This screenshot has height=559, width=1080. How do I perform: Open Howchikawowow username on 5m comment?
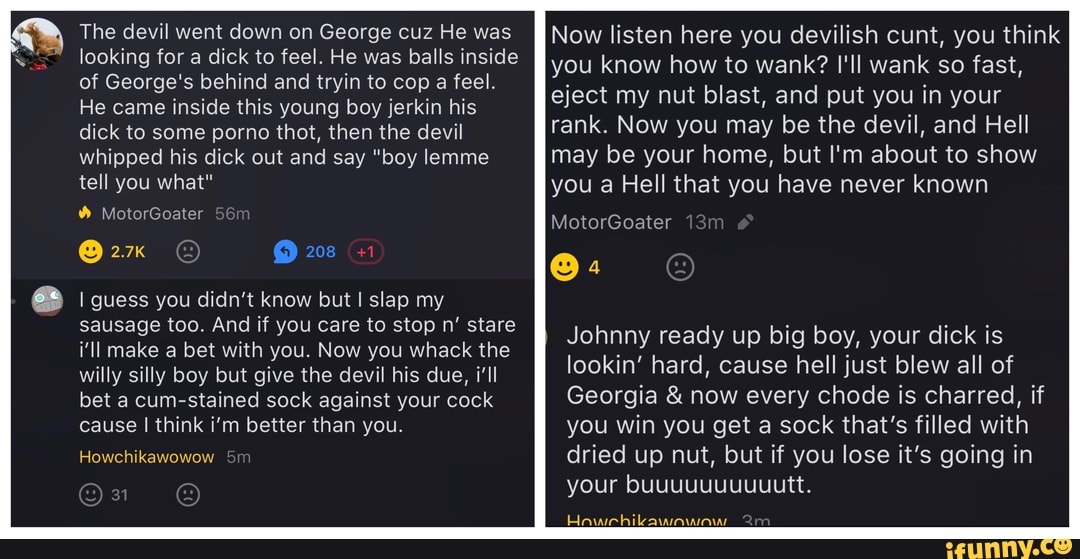pyautogui.click(x=147, y=457)
